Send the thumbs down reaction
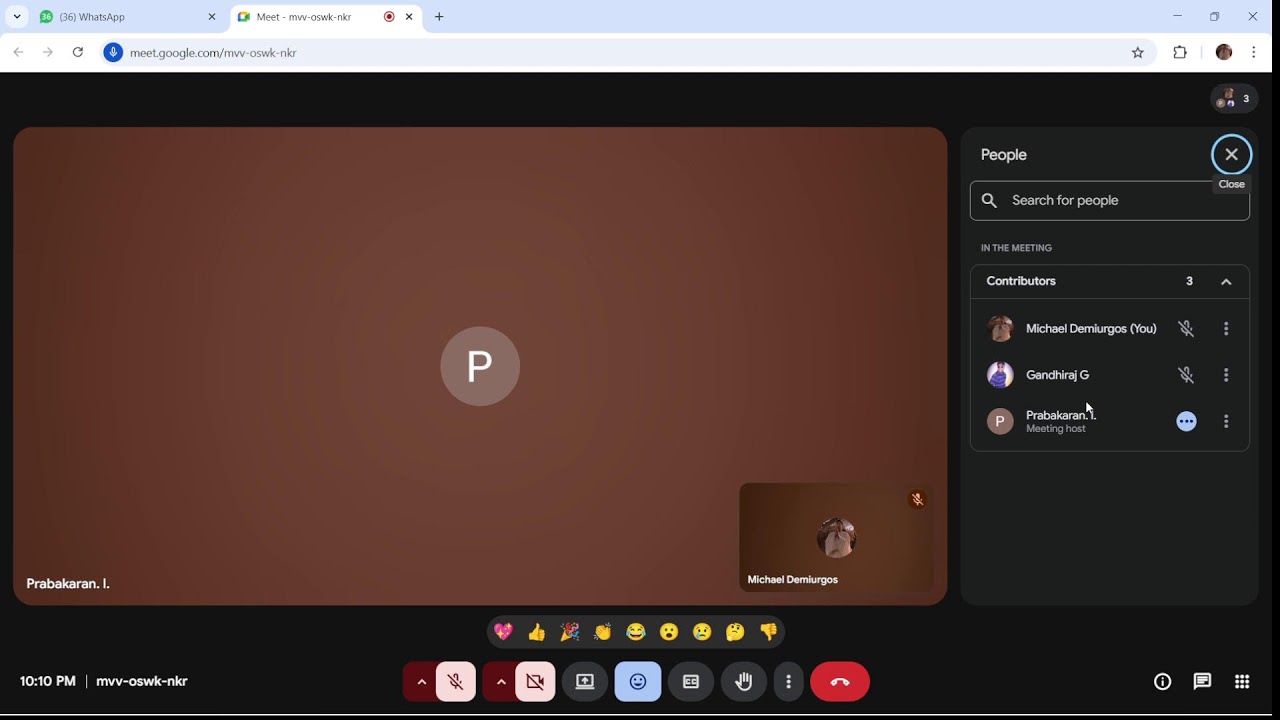The height and width of the screenshot is (720, 1280). point(768,632)
